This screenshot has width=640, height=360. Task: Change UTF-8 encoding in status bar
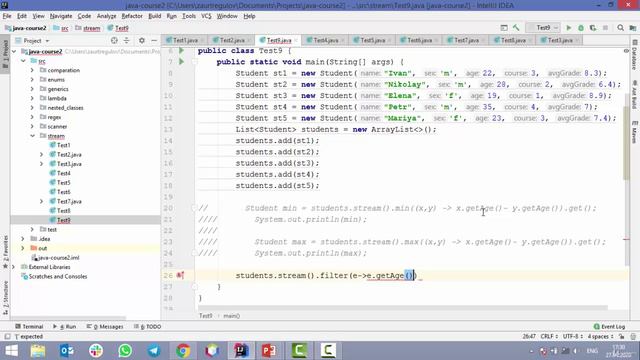tap(572, 337)
